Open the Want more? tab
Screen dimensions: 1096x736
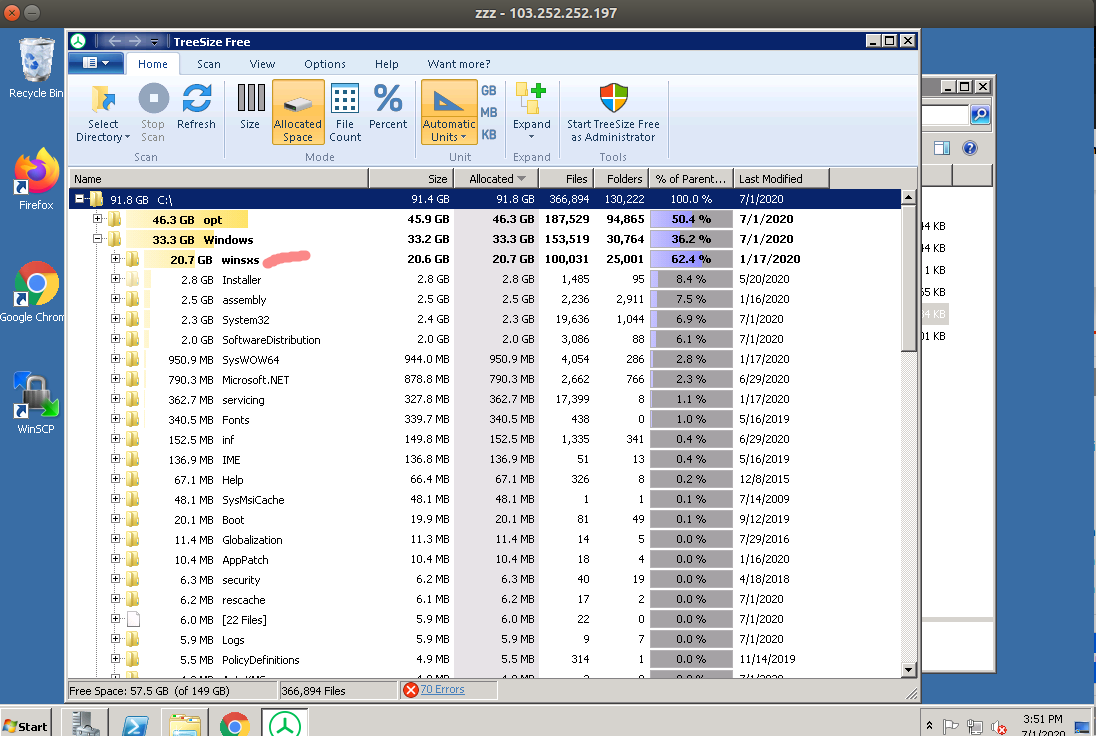point(459,64)
